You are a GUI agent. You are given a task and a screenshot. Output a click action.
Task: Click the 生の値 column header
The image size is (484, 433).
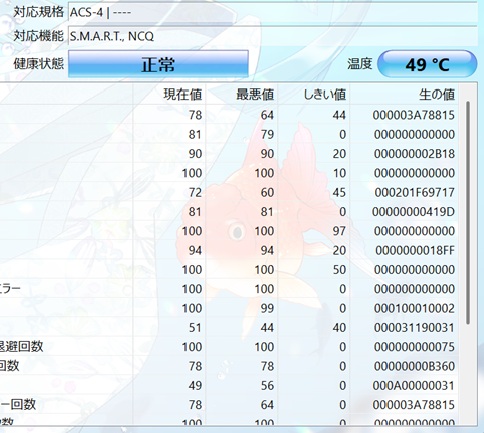(437, 94)
